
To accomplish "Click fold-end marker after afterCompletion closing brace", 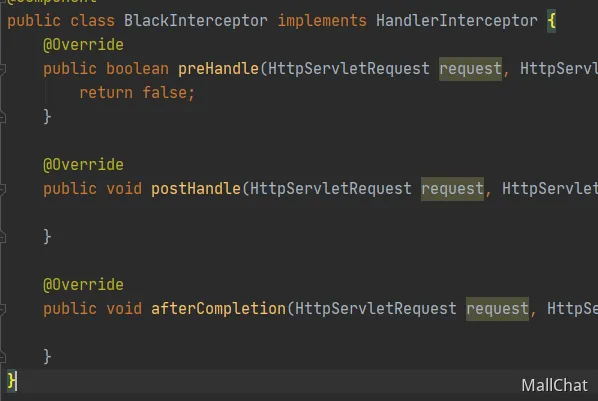I will point(2,357).
